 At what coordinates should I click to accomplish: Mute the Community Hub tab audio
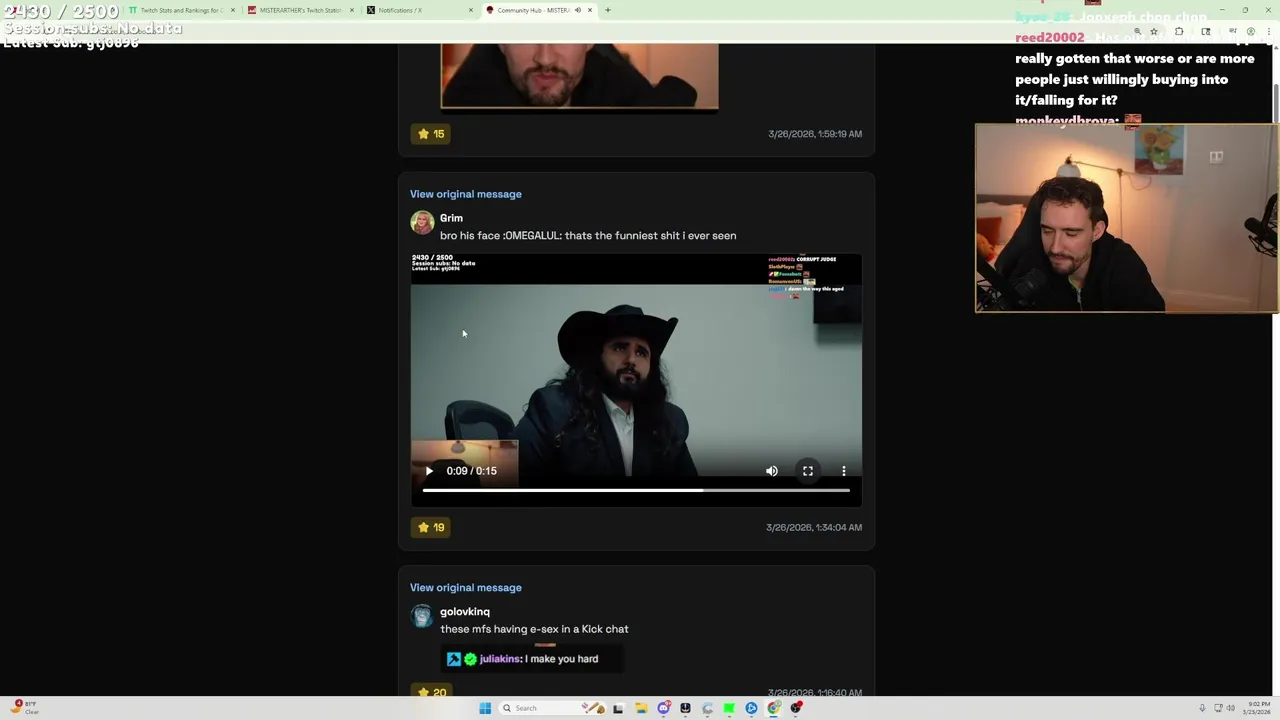click(x=578, y=10)
